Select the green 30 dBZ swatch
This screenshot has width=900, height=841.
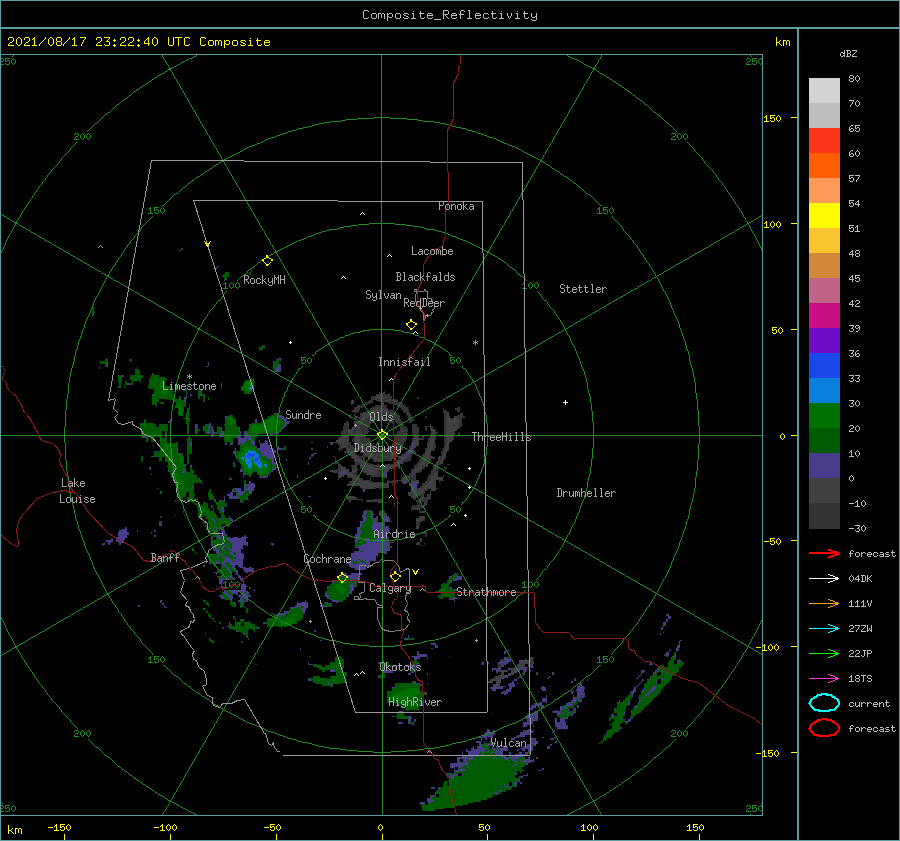(824, 416)
